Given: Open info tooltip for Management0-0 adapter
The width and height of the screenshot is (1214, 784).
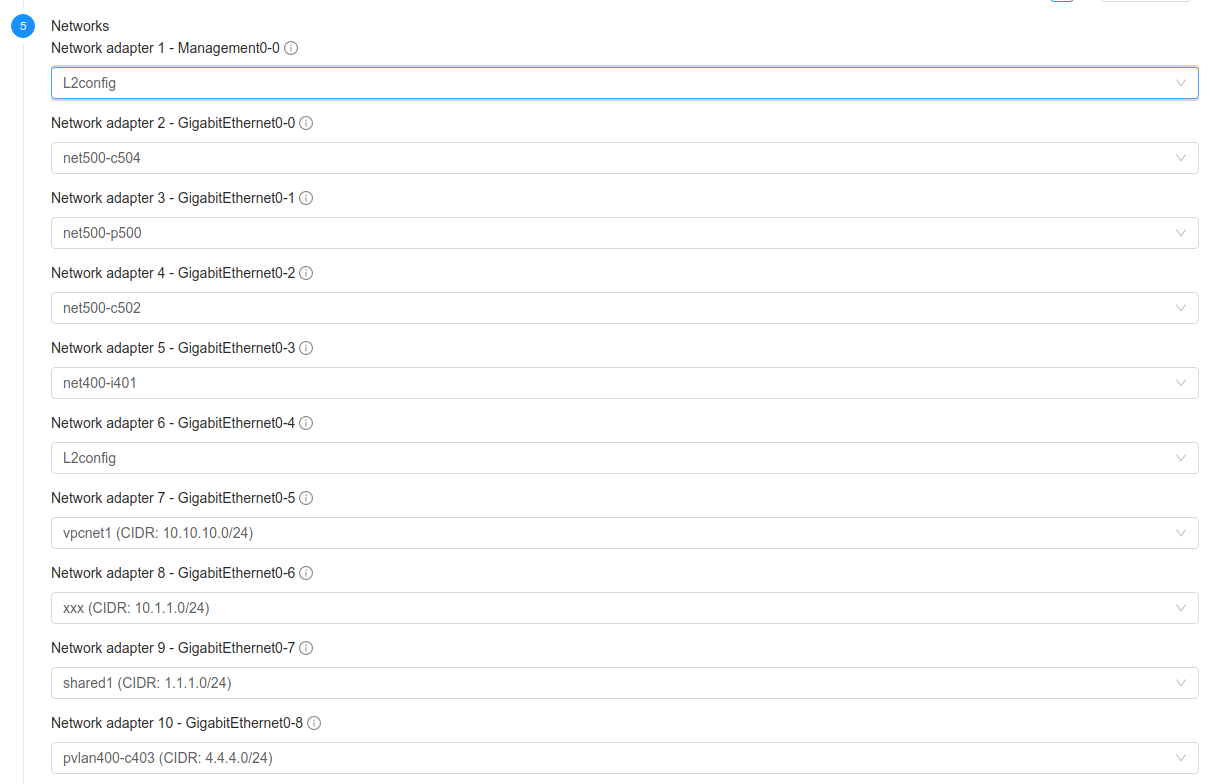Looking at the screenshot, I should [x=290, y=47].
